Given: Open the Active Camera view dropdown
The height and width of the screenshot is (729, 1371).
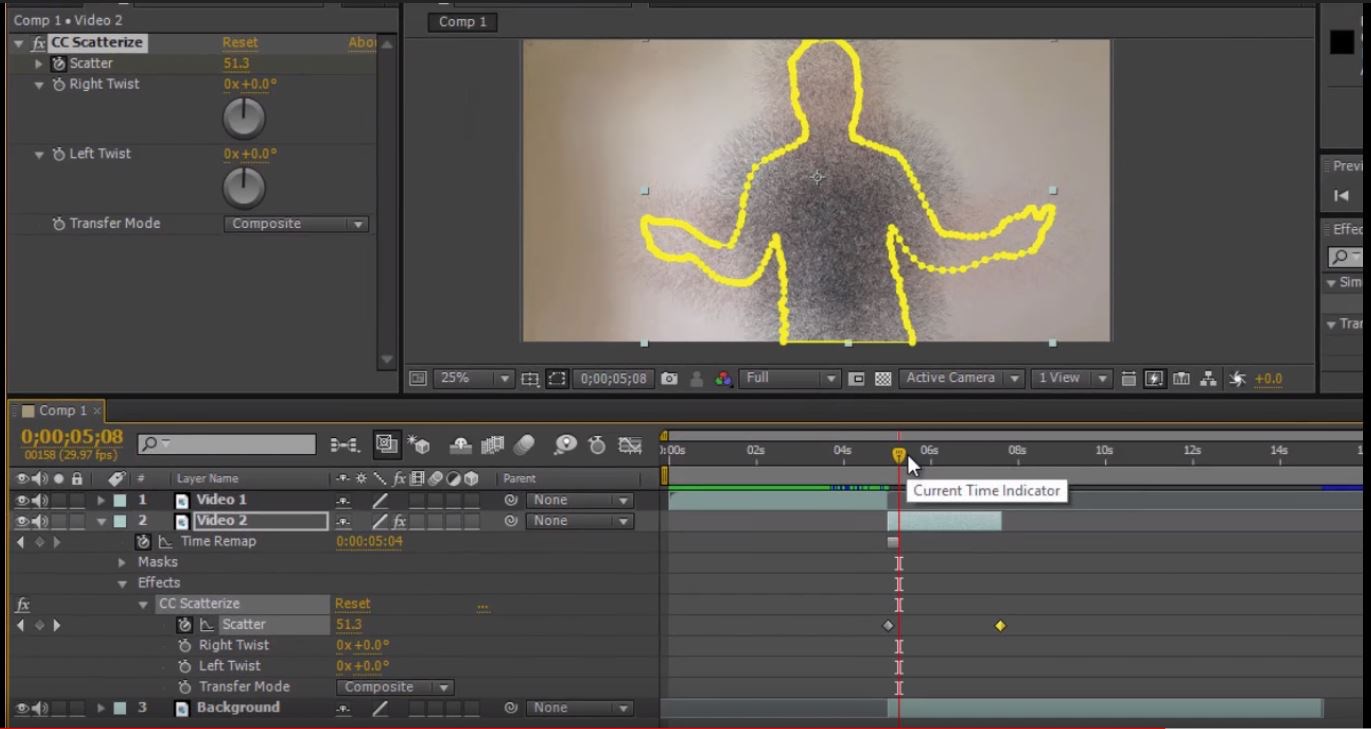Looking at the screenshot, I should coord(961,378).
